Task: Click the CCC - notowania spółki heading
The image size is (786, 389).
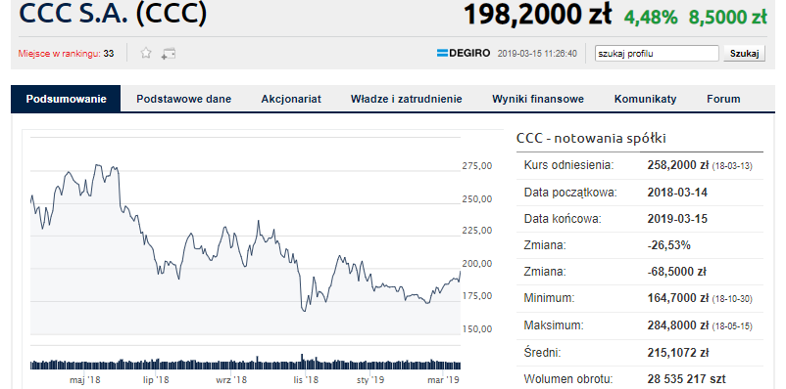Action: pyautogui.click(x=591, y=138)
